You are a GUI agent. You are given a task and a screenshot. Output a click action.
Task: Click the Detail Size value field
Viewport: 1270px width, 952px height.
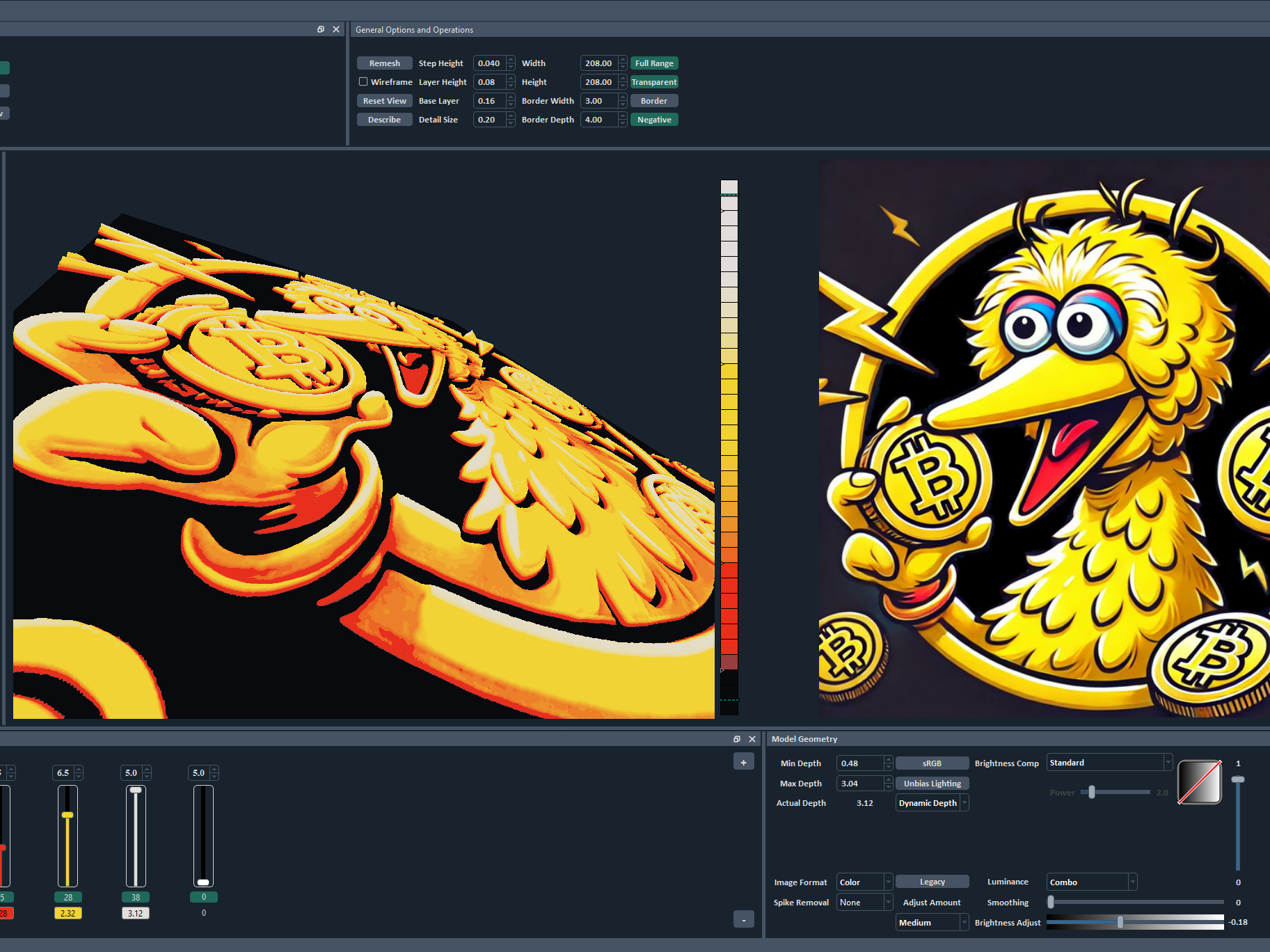click(x=490, y=120)
